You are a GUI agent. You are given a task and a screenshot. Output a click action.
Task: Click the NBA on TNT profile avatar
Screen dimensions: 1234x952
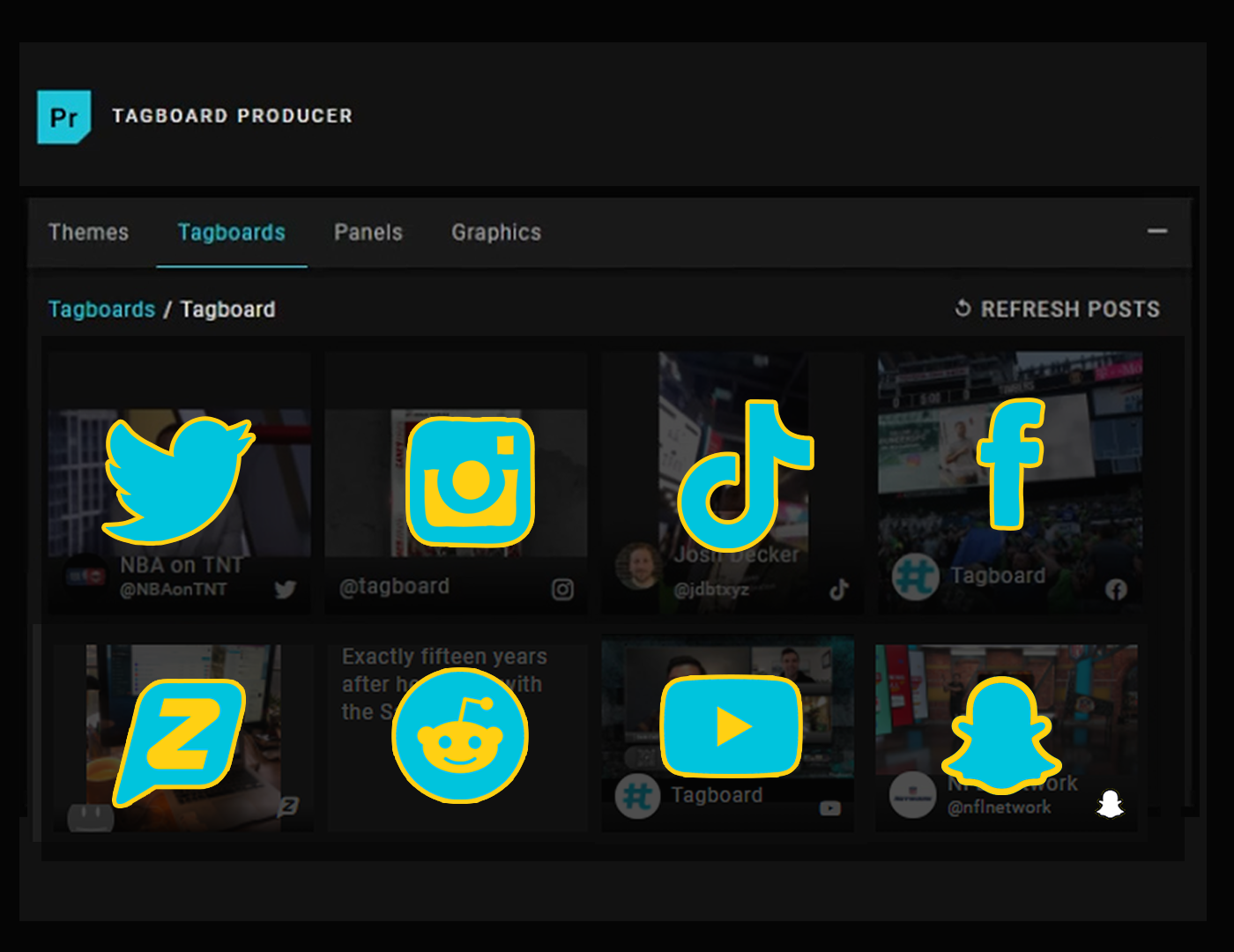[x=86, y=577]
